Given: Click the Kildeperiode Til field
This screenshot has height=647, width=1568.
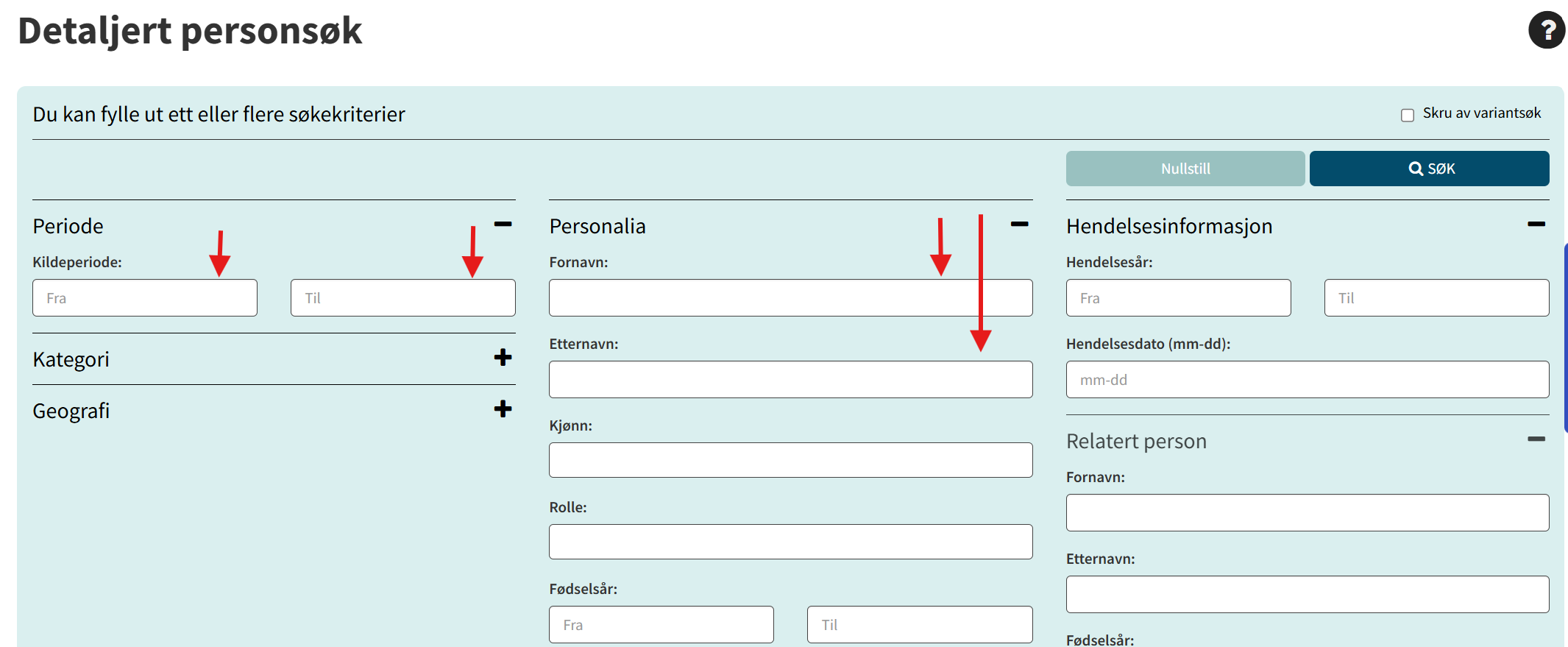Looking at the screenshot, I should coord(402,298).
